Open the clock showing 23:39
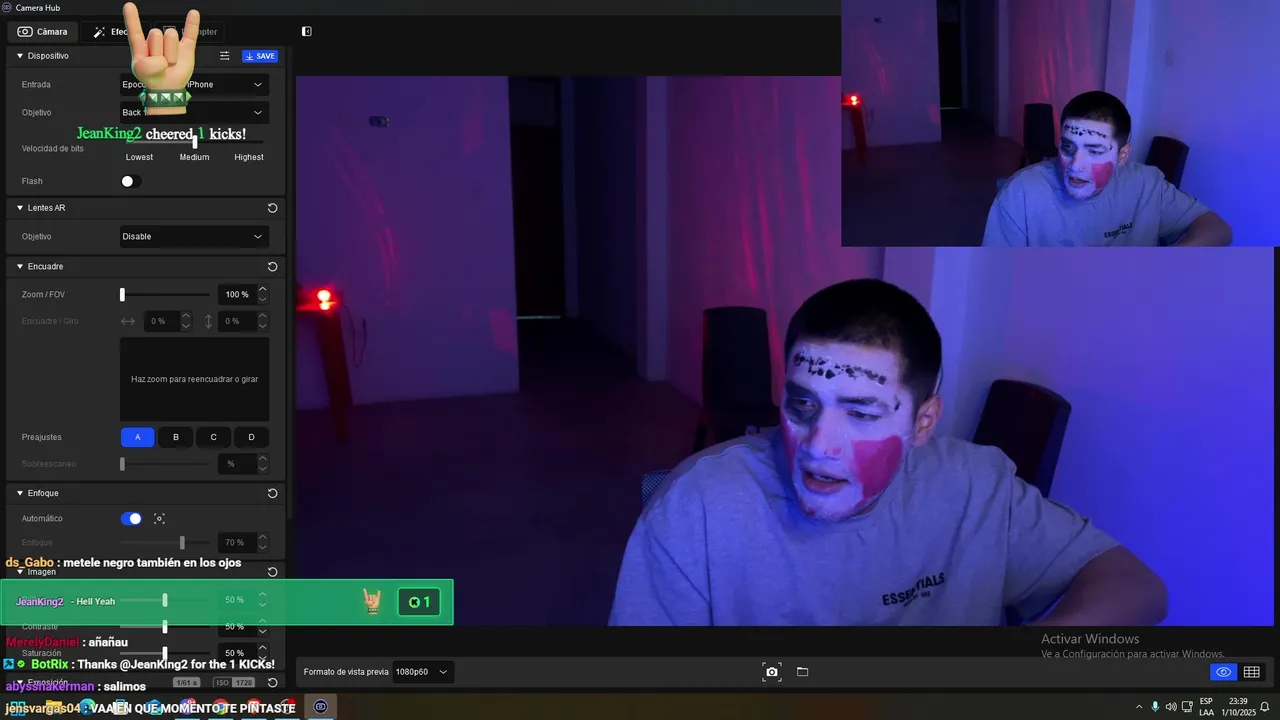 [x=1237, y=707]
